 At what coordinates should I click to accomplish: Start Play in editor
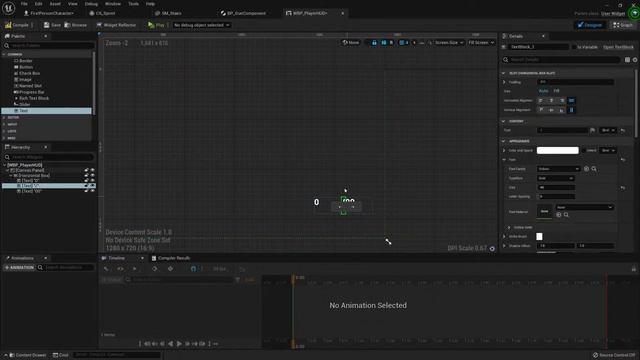click(x=156, y=25)
